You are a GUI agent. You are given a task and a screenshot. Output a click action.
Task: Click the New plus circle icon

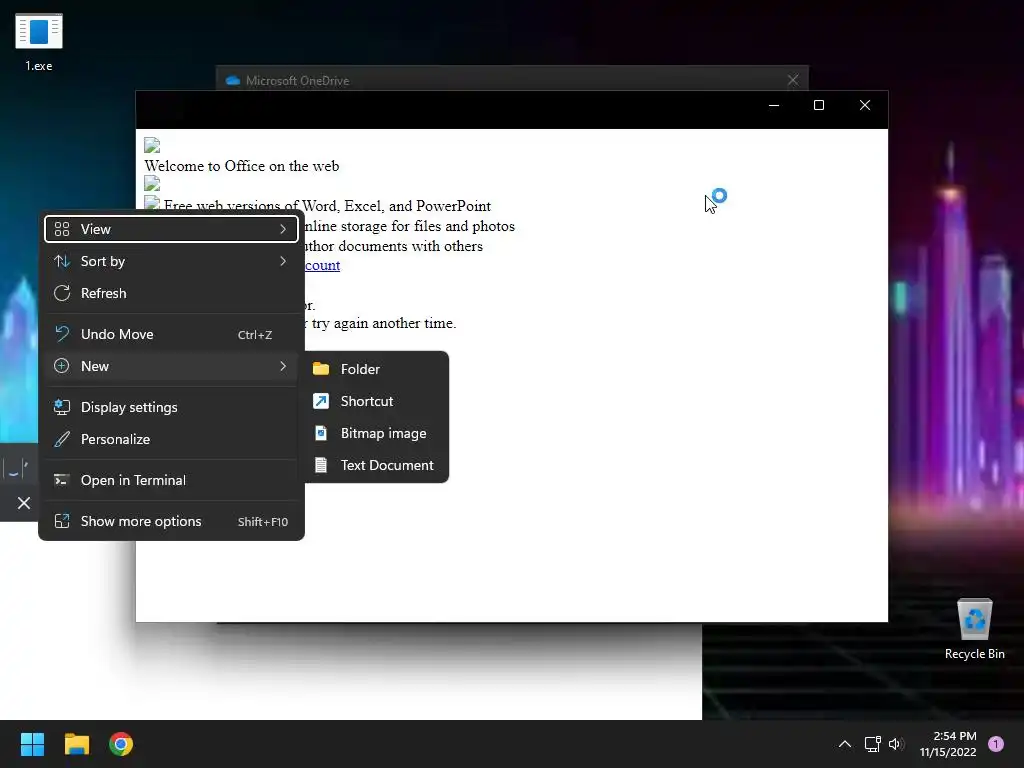pyautogui.click(x=61, y=366)
